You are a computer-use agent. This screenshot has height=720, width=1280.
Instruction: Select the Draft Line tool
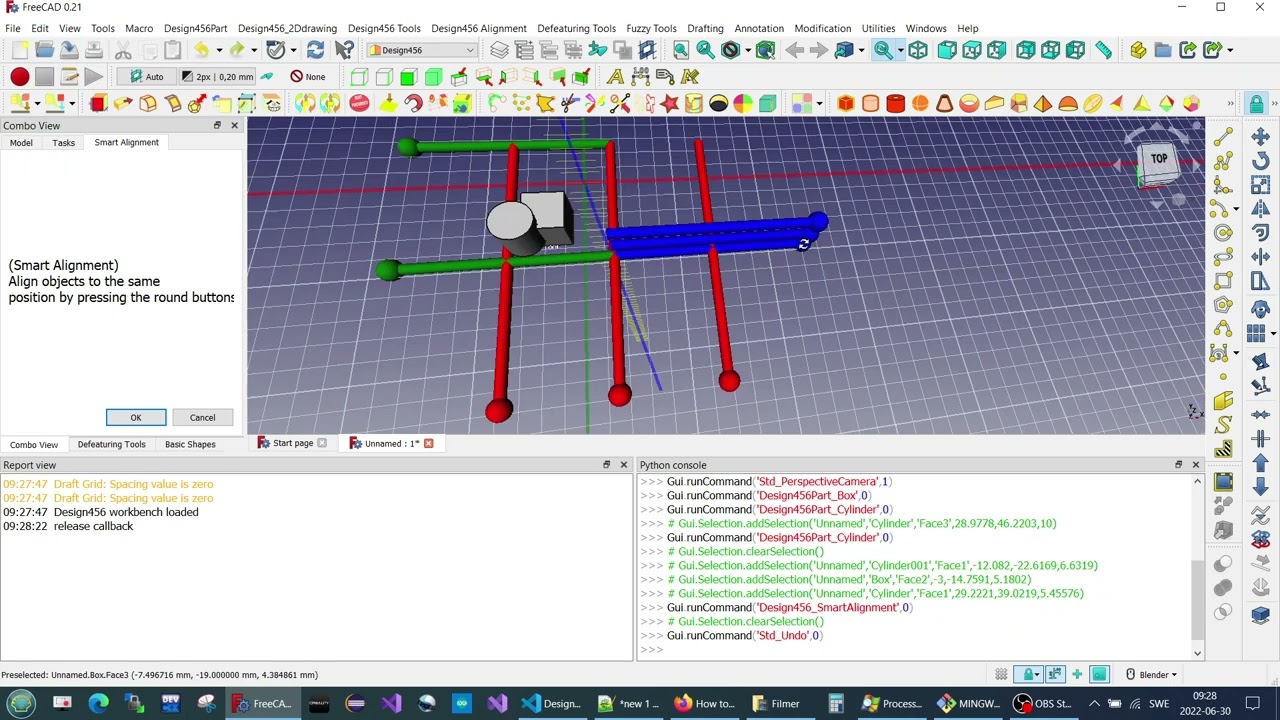(1222, 137)
